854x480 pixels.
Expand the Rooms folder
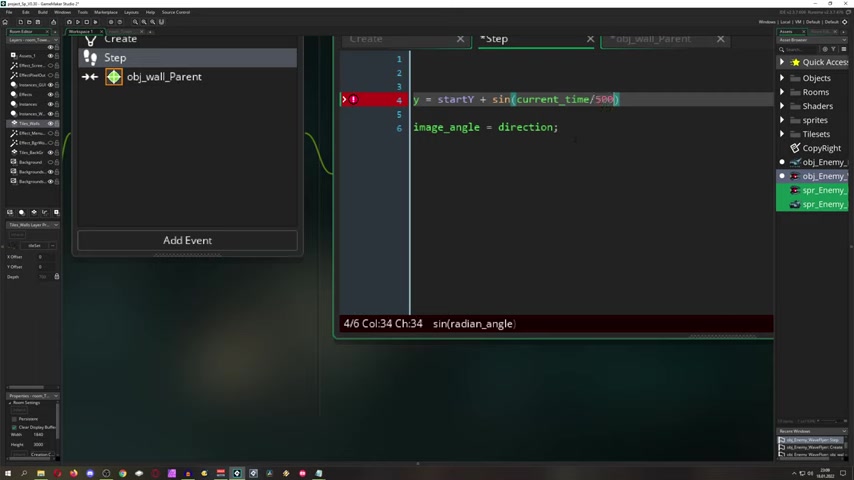click(x=782, y=92)
